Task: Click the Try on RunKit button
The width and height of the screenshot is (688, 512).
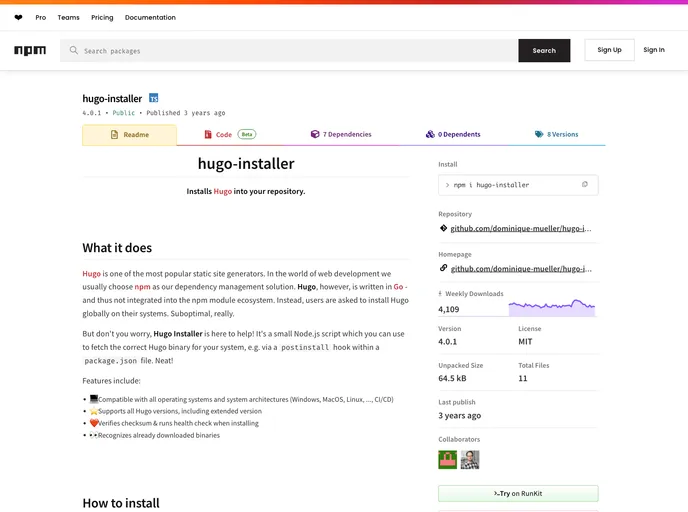Action: (x=518, y=494)
